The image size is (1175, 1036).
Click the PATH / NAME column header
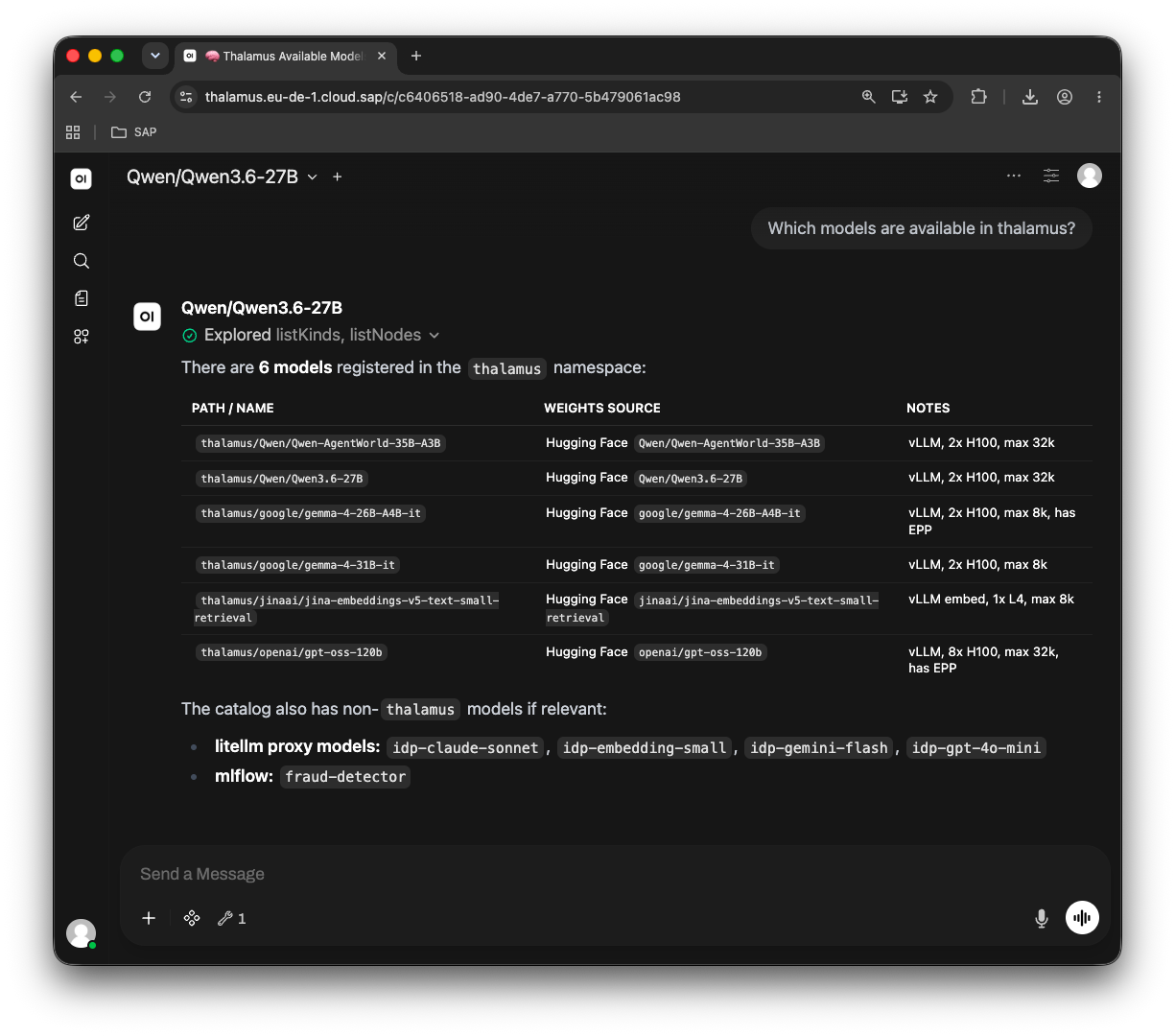coord(233,408)
